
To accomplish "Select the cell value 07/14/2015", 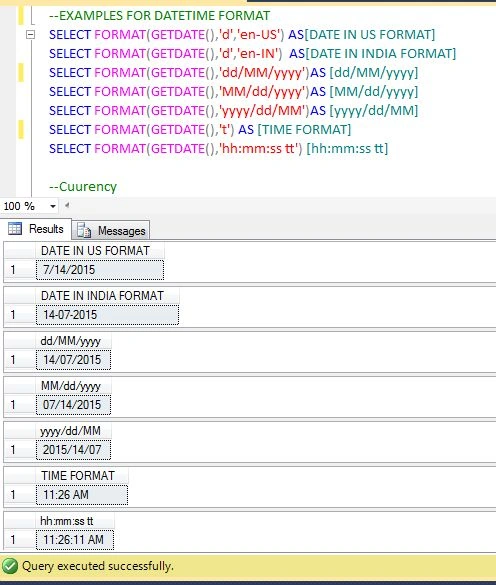I will [x=74, y=405].
